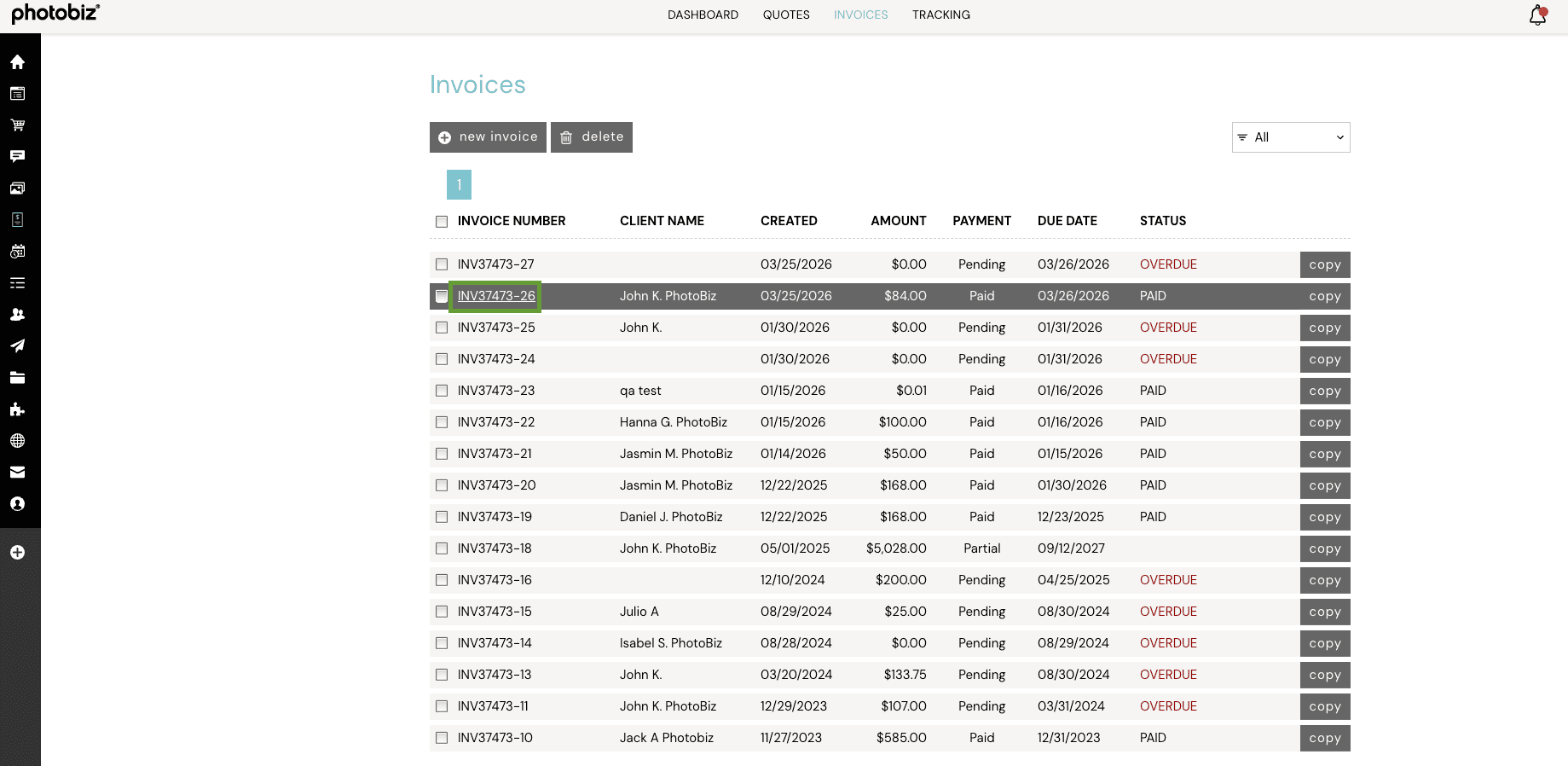The image size is (1568, 766).
Task: Click the Jack A Photobiz client name
Action: pos(667,738)
